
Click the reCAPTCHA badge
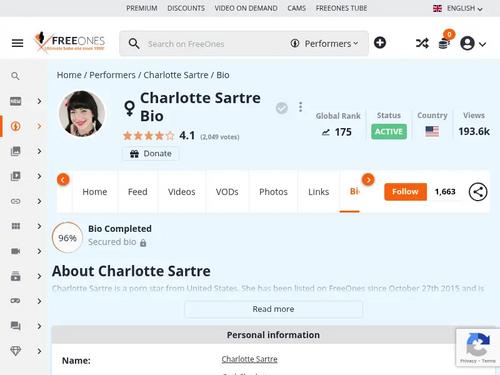point(477,348)
